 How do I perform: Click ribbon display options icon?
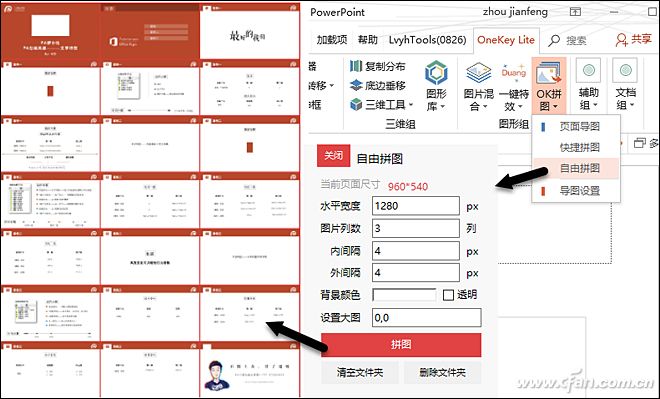click(x=575, y=12)
